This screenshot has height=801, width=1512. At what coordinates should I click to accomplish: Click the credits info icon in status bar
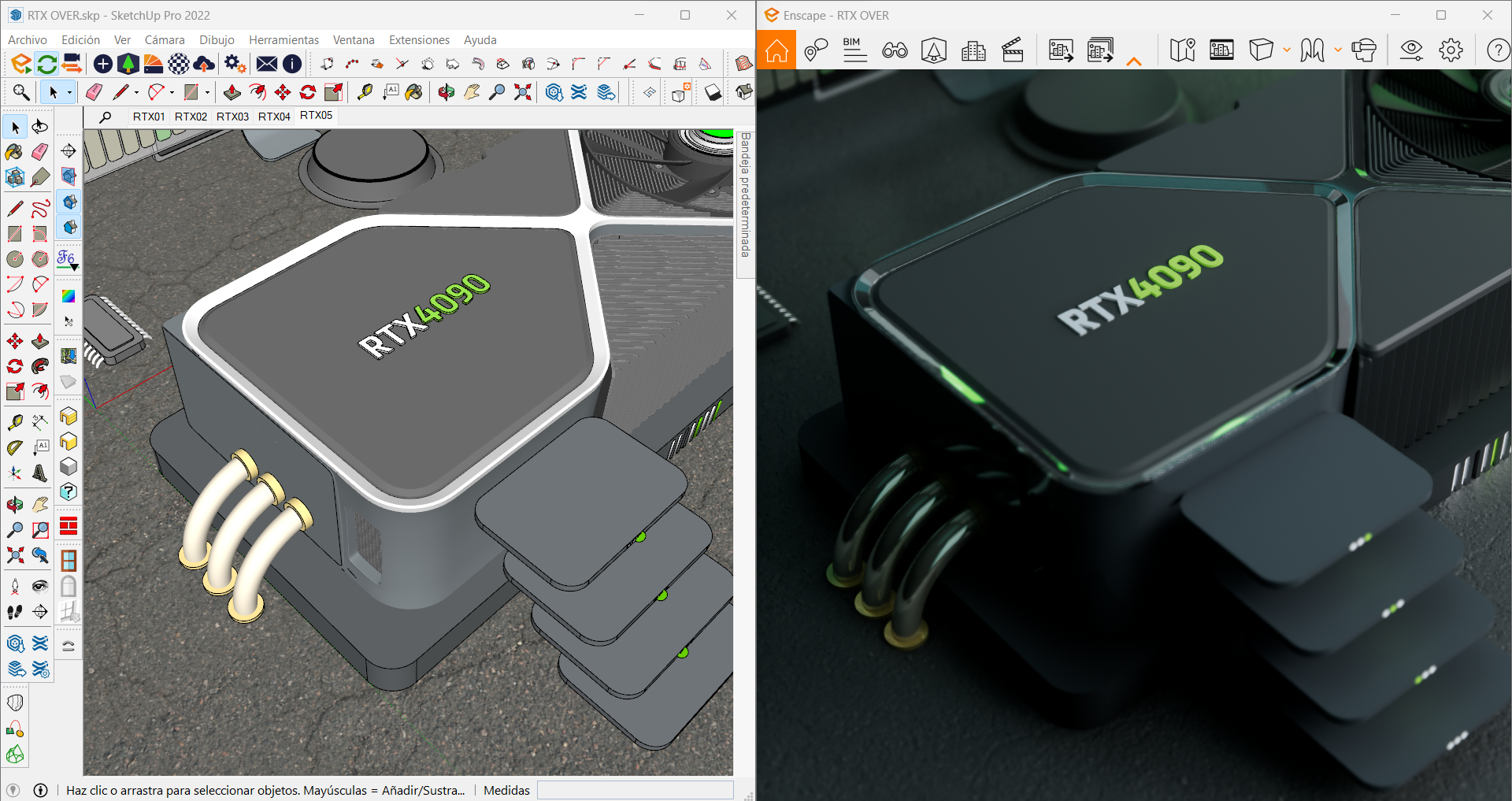click(x=41, y=790)
